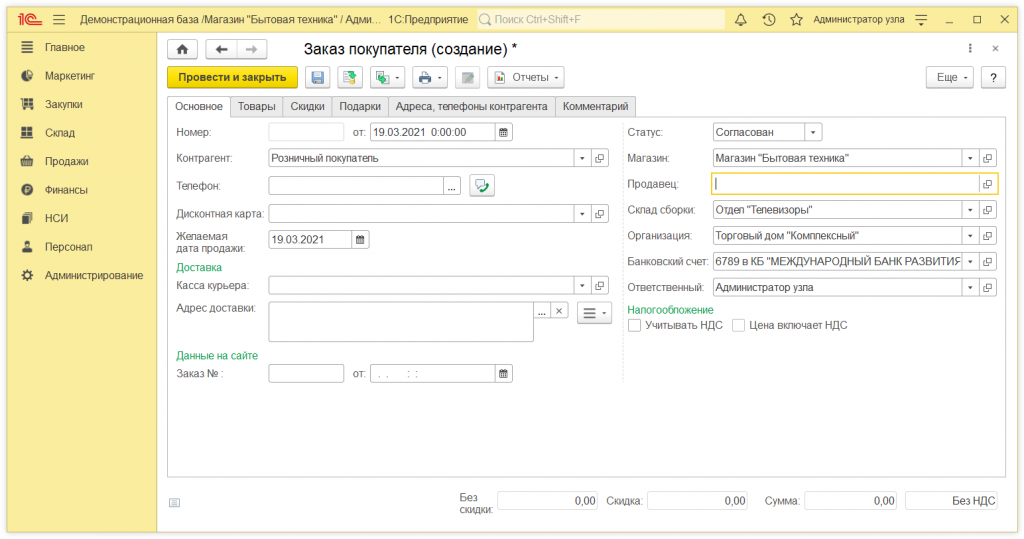The image size is (1024, 539).
Task: Open the Контрагент dropdown list
Action: [x=582, y=158]
